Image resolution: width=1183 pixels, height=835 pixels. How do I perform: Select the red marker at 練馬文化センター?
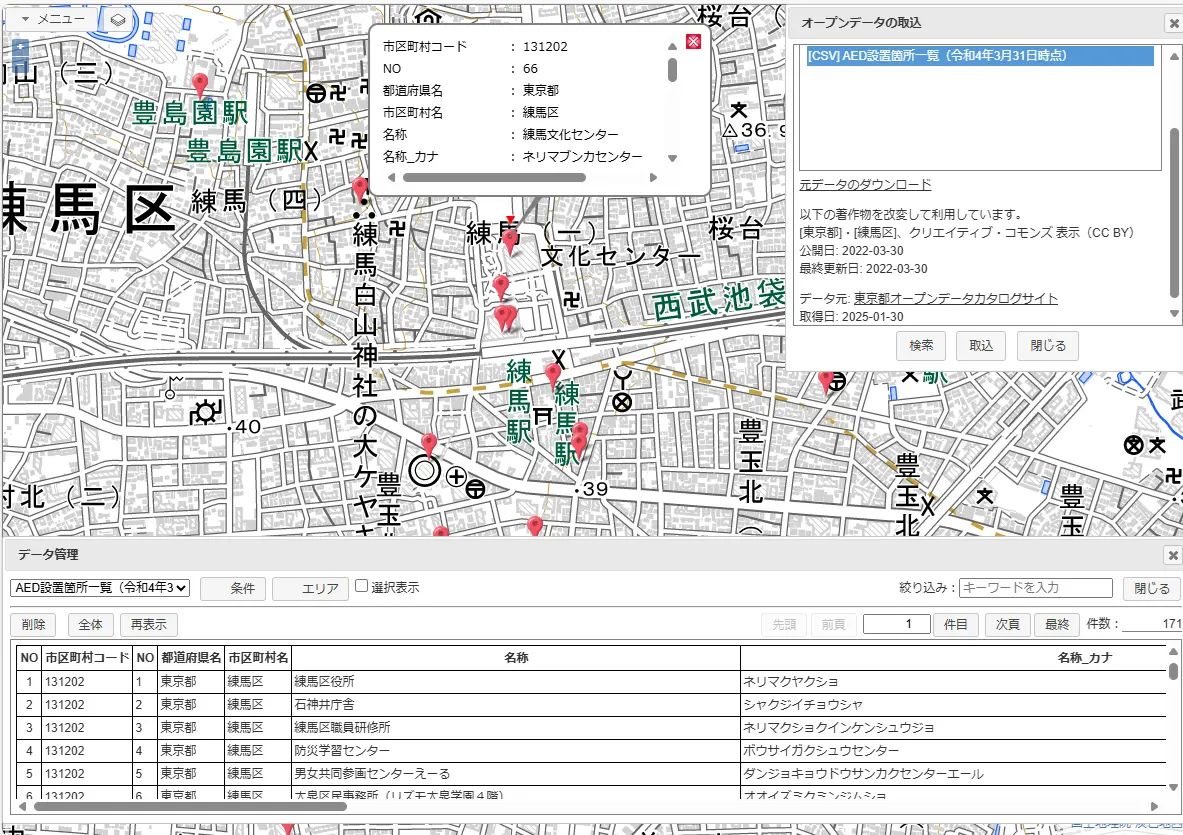pyautogui.click(x=510, y=240)
